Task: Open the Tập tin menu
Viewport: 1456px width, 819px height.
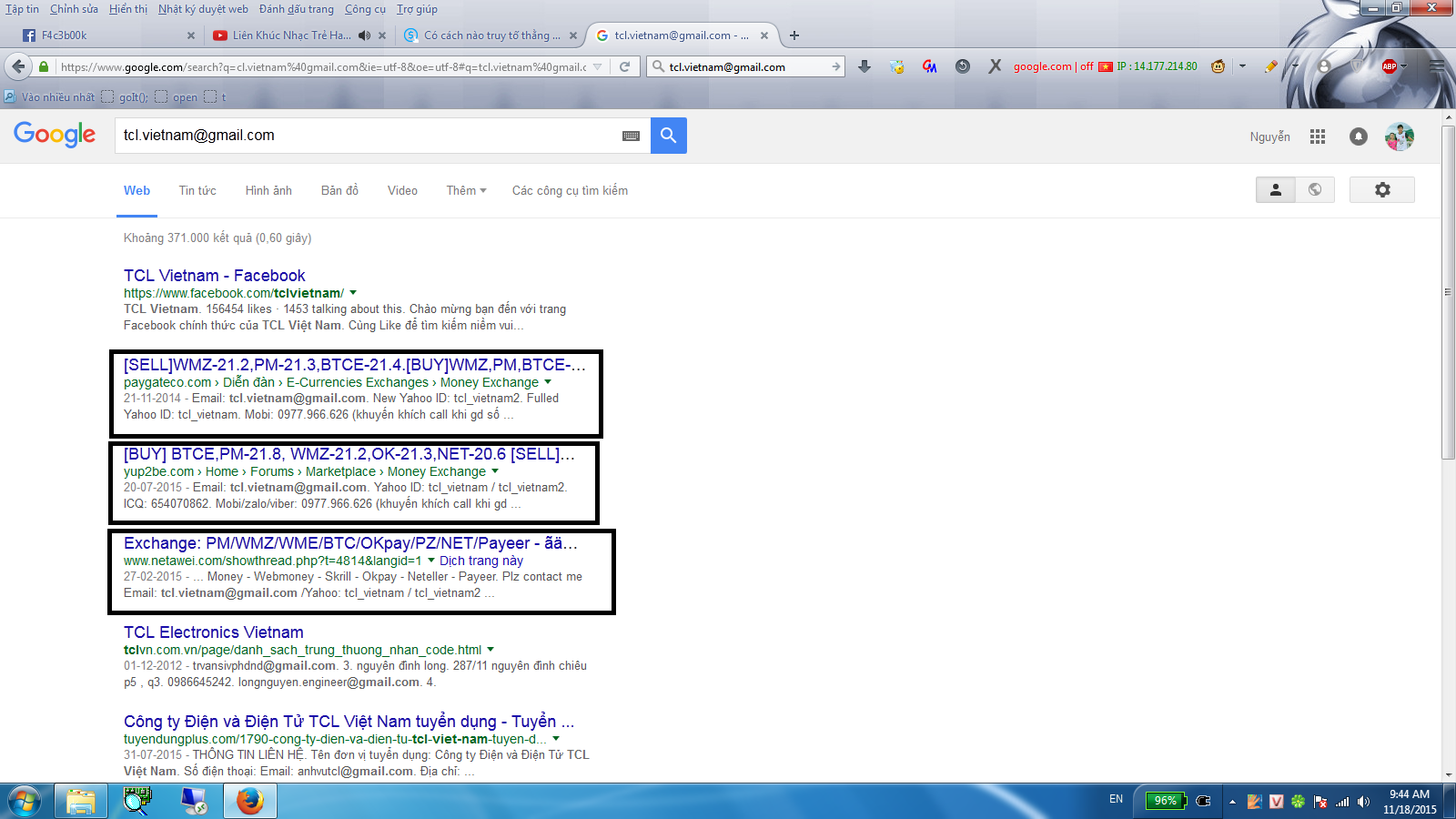Action: 22,9
